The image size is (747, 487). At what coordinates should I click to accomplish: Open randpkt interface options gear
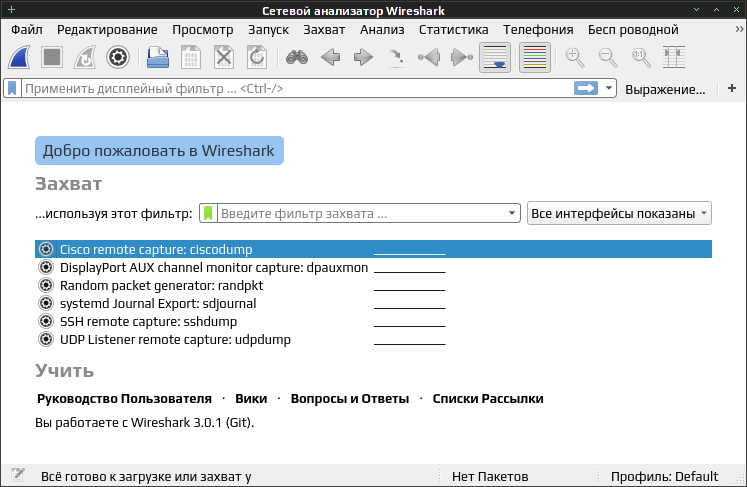[46, 285]
